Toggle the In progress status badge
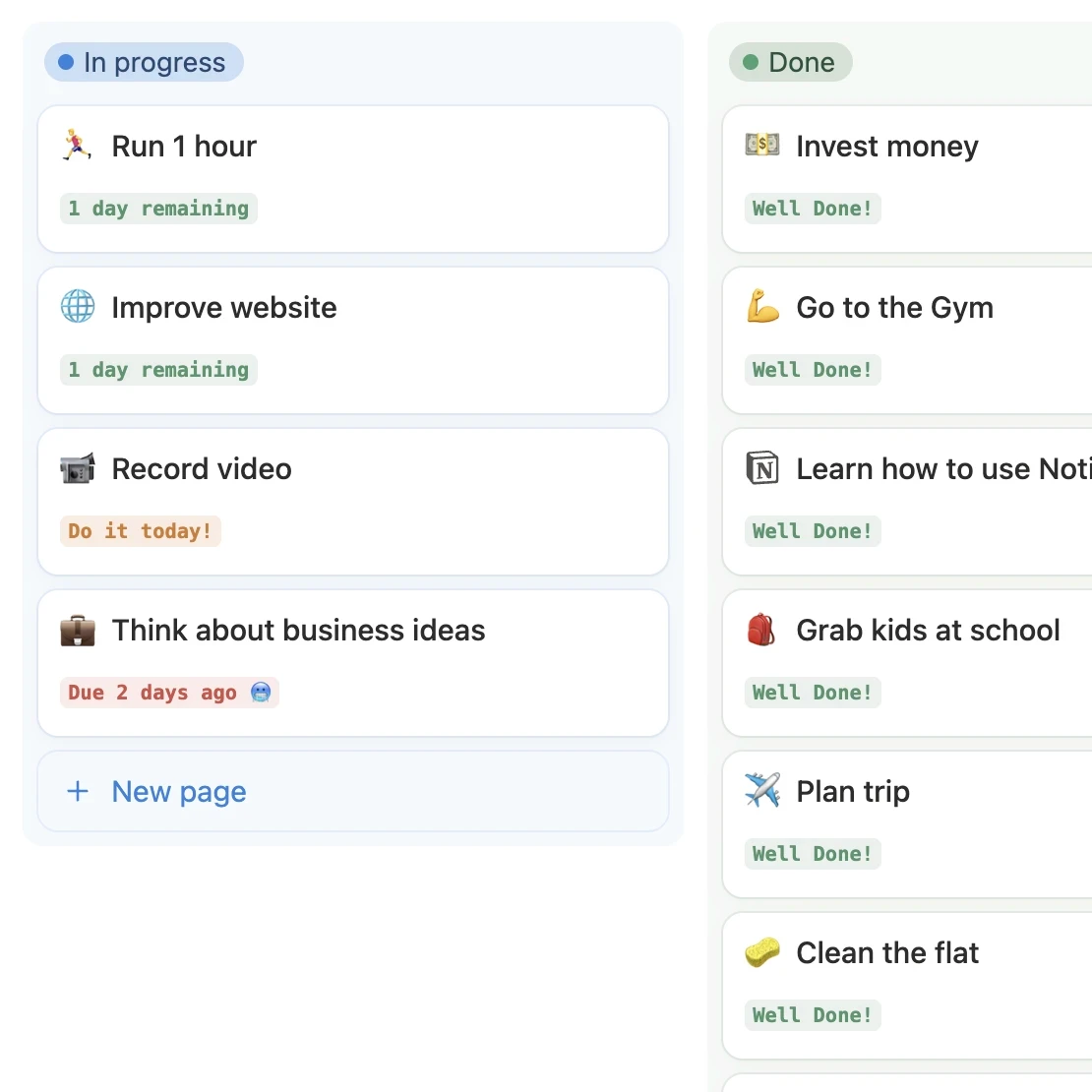Screen dimensions: 1092x1092 pos(144,62)
